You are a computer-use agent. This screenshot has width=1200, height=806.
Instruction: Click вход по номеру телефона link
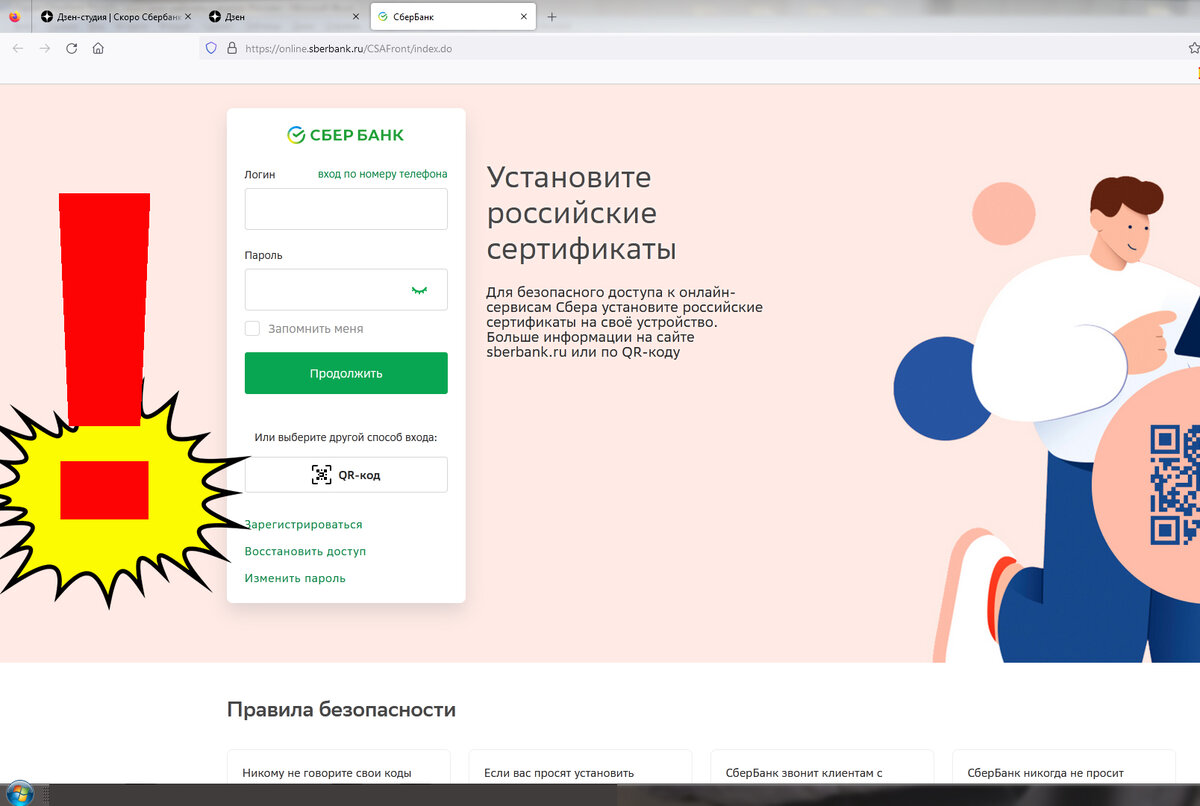pyautogui.click(x=383, y=174)
